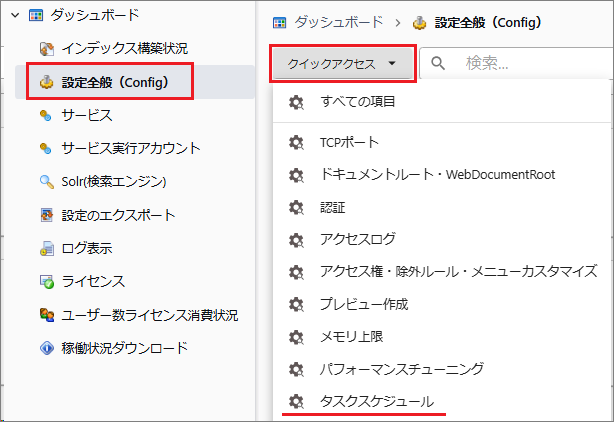The height and width of the screenshot is (422, 614).
Task: Open the 認証 menu entry
Action: coord(332,207)
